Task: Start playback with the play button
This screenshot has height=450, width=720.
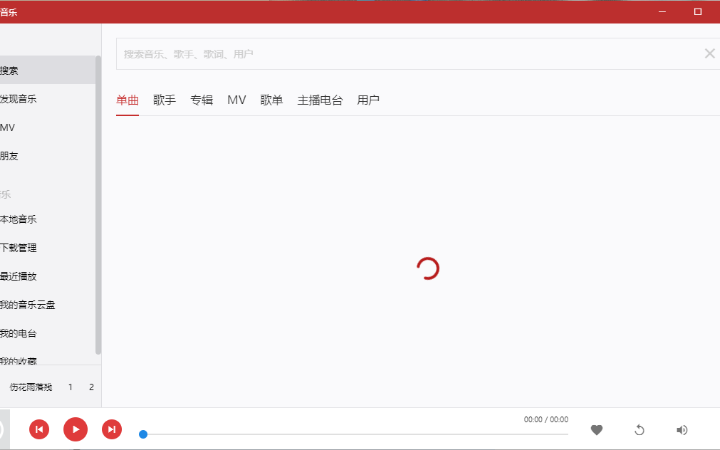Action: [x=75, y=429]
